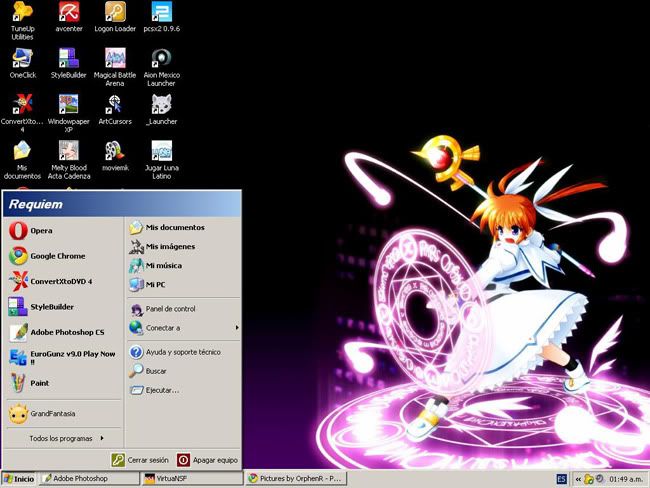This screenshot has height=488, width=650.
Task: Select the OneClick desktop icon
Action: point(22,63)
